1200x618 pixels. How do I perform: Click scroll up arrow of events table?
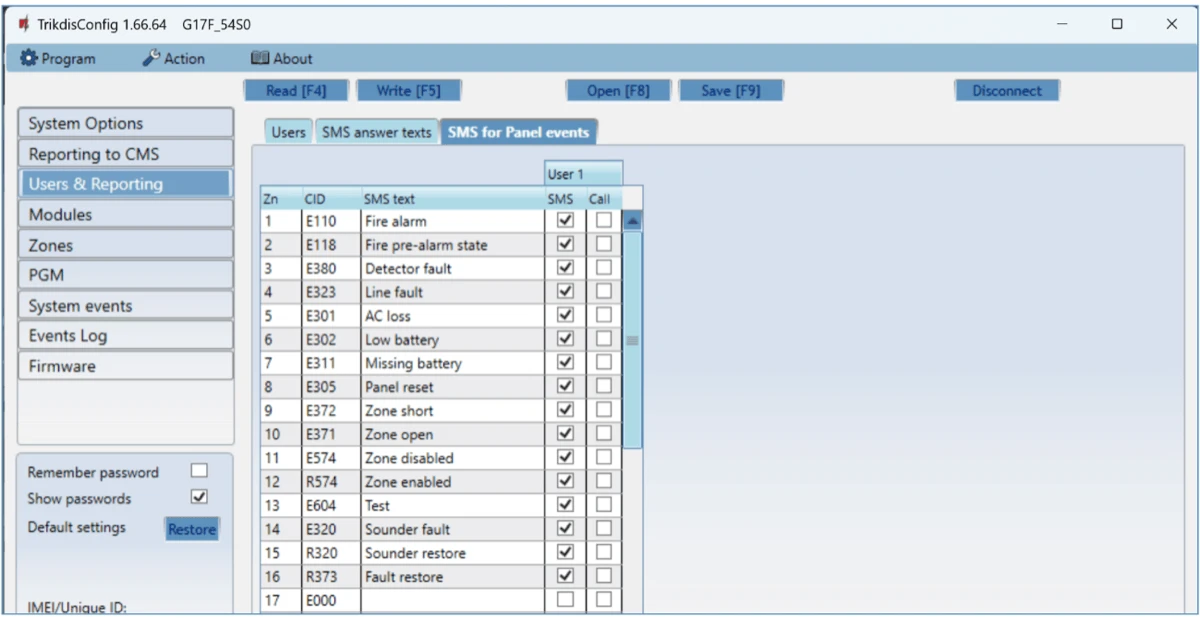coord(632,222)
